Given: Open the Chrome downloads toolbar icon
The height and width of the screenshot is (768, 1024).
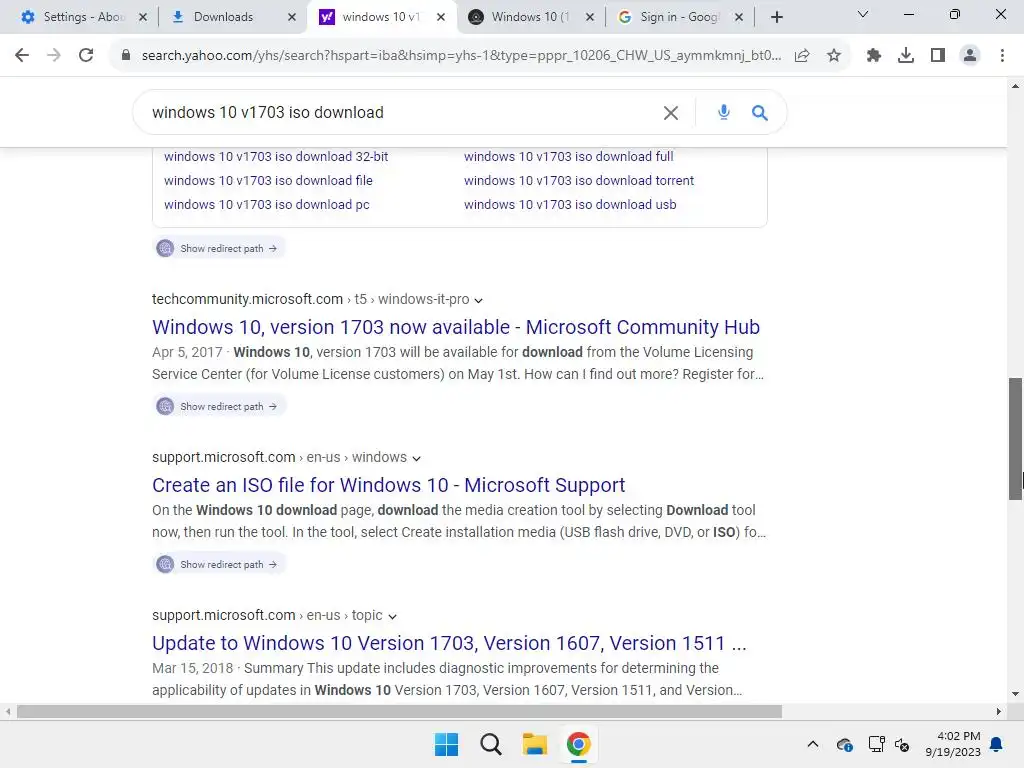Looking at the screenshot, I should (906, 56).
